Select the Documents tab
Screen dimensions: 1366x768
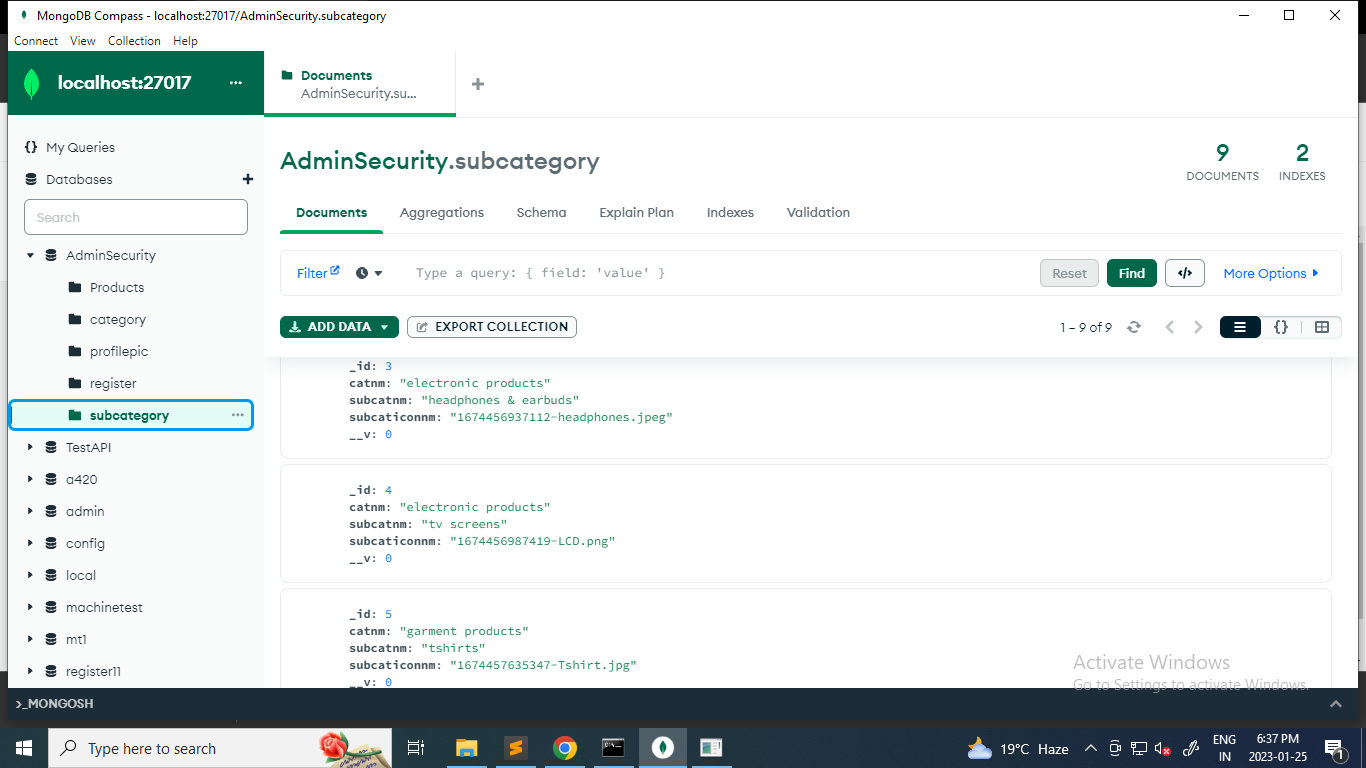click(x=331, y=212)
